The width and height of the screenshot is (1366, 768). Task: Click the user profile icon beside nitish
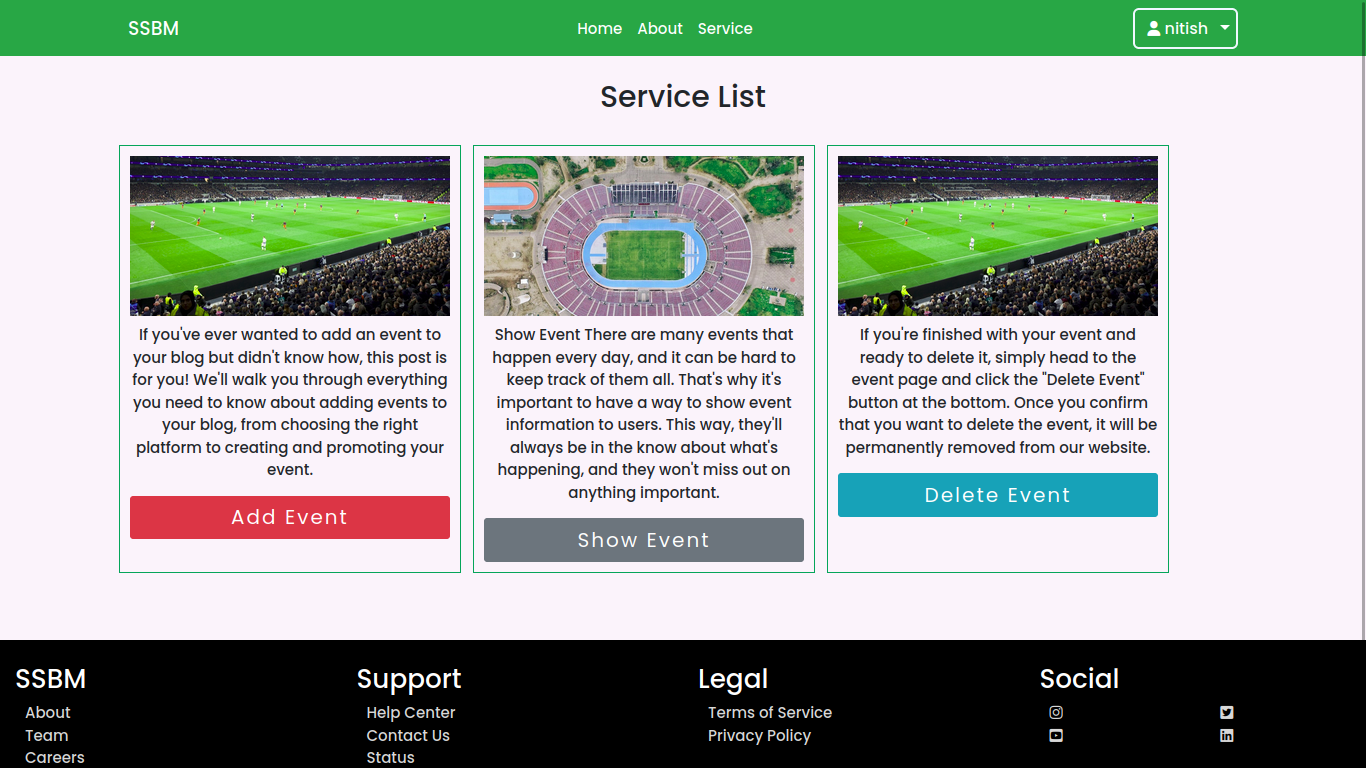[1154, 29]
